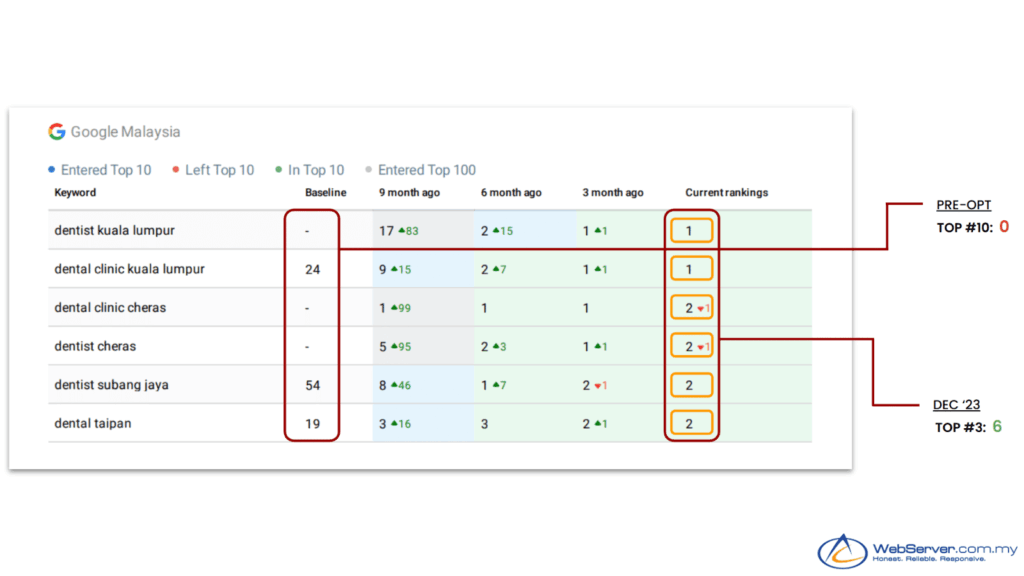Click the Current rankings column header
Viewport: 1024px width, 576px height.
(726, 193)
